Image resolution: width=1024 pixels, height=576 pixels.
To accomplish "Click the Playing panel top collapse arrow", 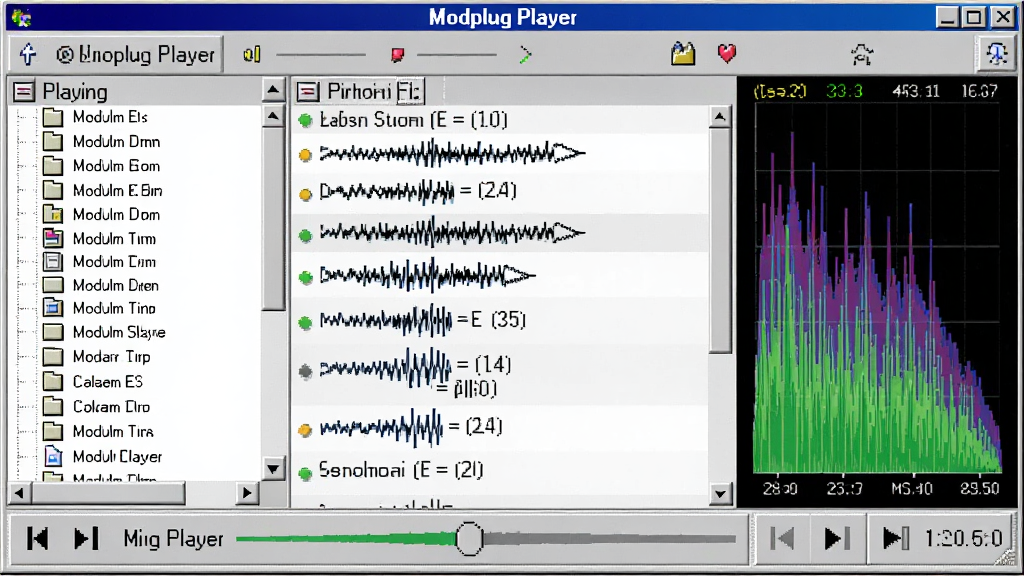I will click(x=273, y=91).
